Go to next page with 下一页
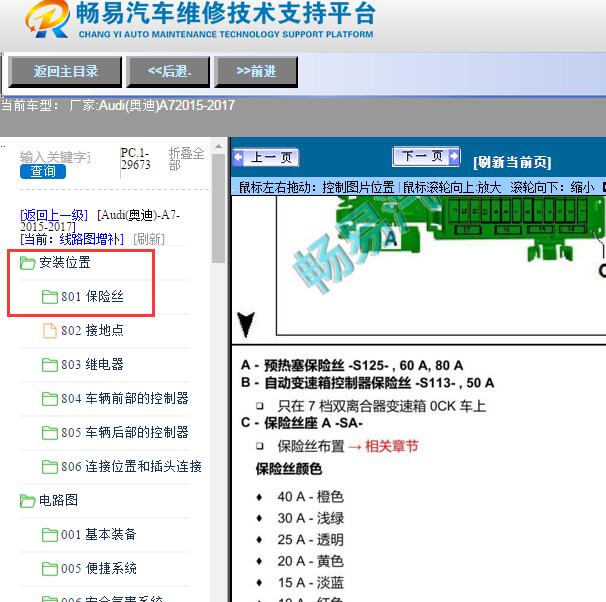Viewport: 606px width, 602px height. coord(426,156)
